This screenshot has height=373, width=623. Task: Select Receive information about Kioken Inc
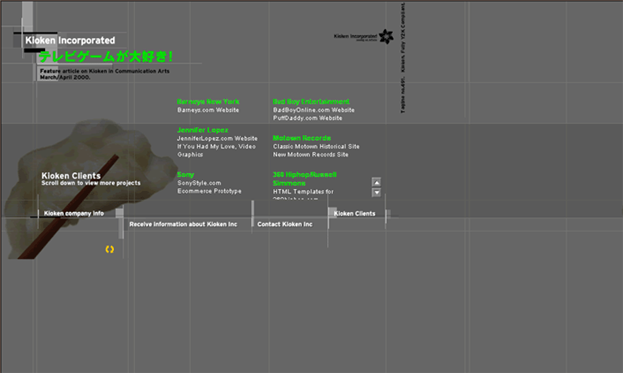[x=183, y=224]
